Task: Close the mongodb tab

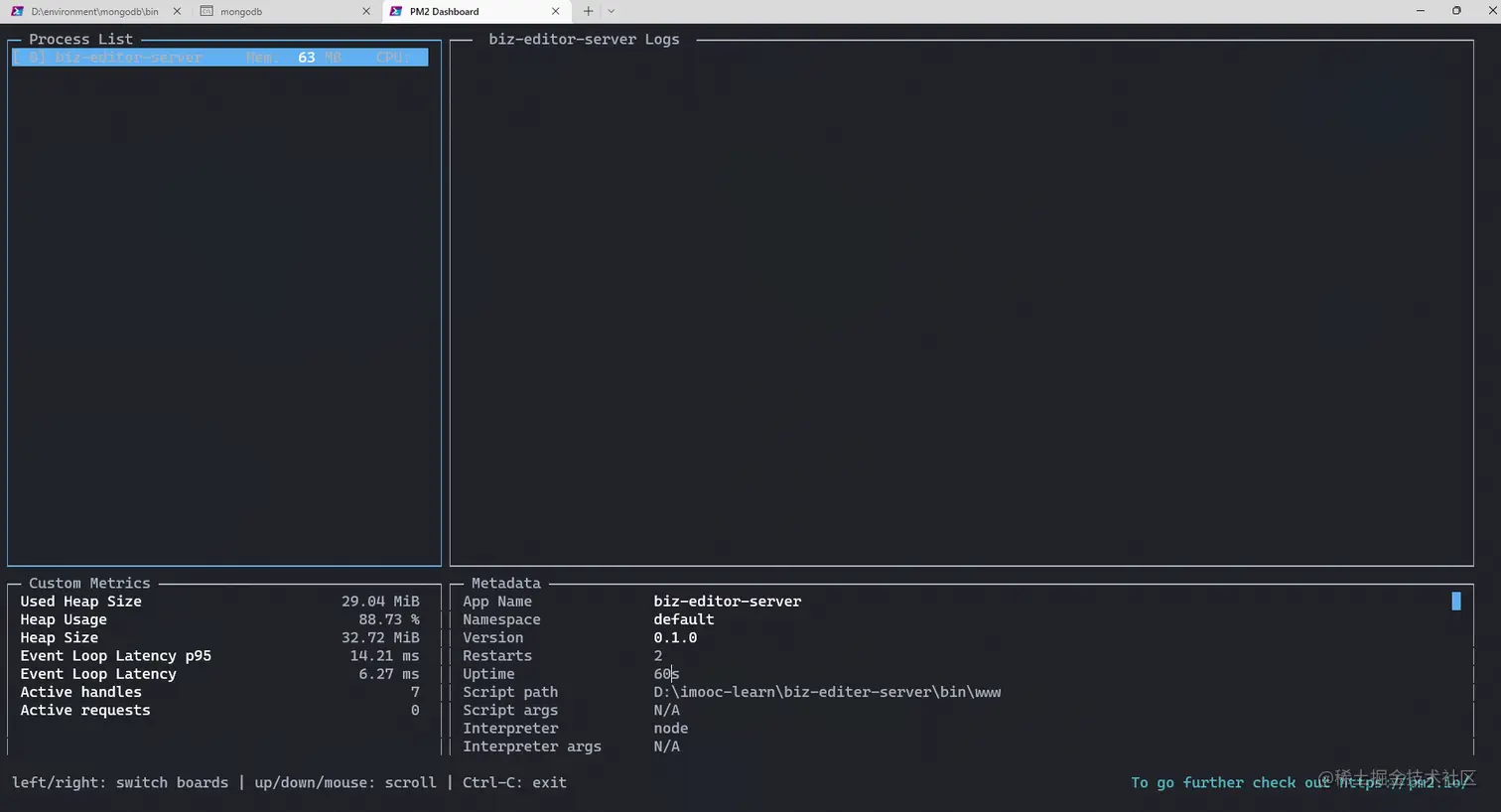Action: tap(366, 12)
